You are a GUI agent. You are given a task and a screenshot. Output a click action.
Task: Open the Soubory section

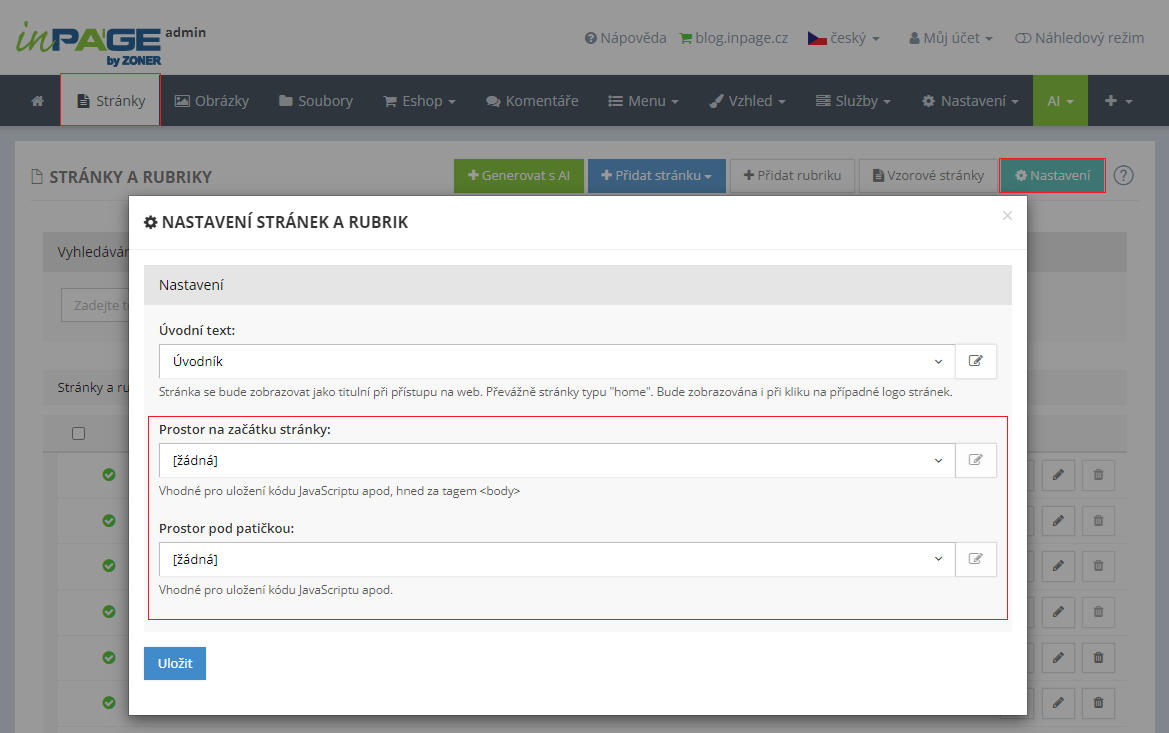coord(315,101)
